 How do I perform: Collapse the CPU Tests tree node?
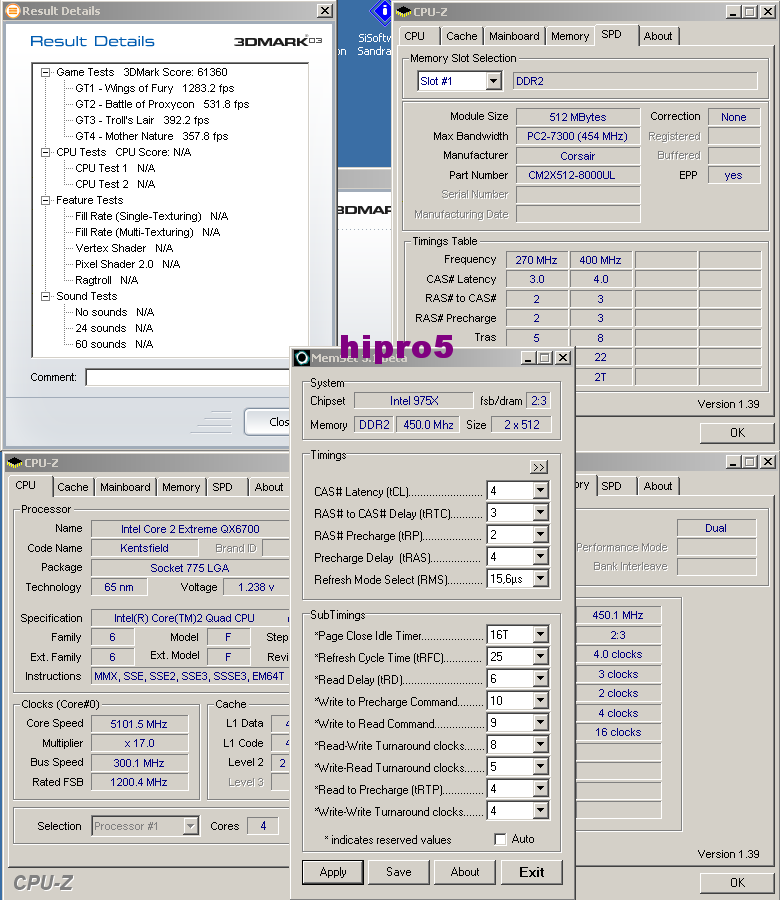[x=45, y=152]
